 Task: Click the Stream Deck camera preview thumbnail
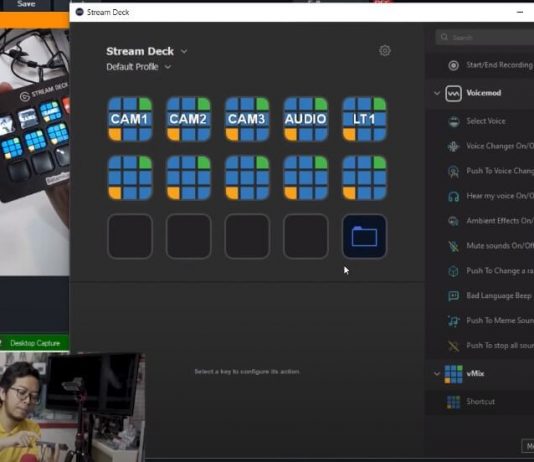34,152
